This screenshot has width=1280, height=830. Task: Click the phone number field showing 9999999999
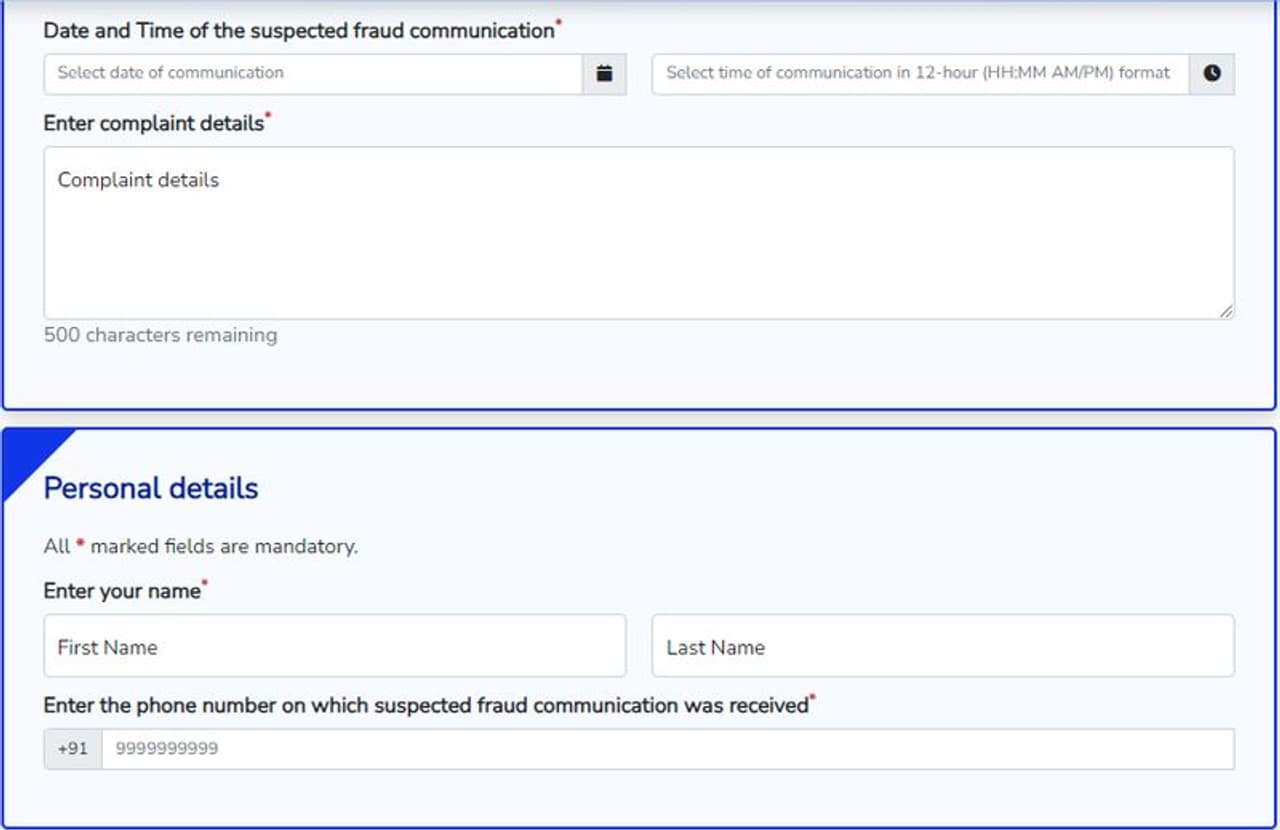(667, 748)
